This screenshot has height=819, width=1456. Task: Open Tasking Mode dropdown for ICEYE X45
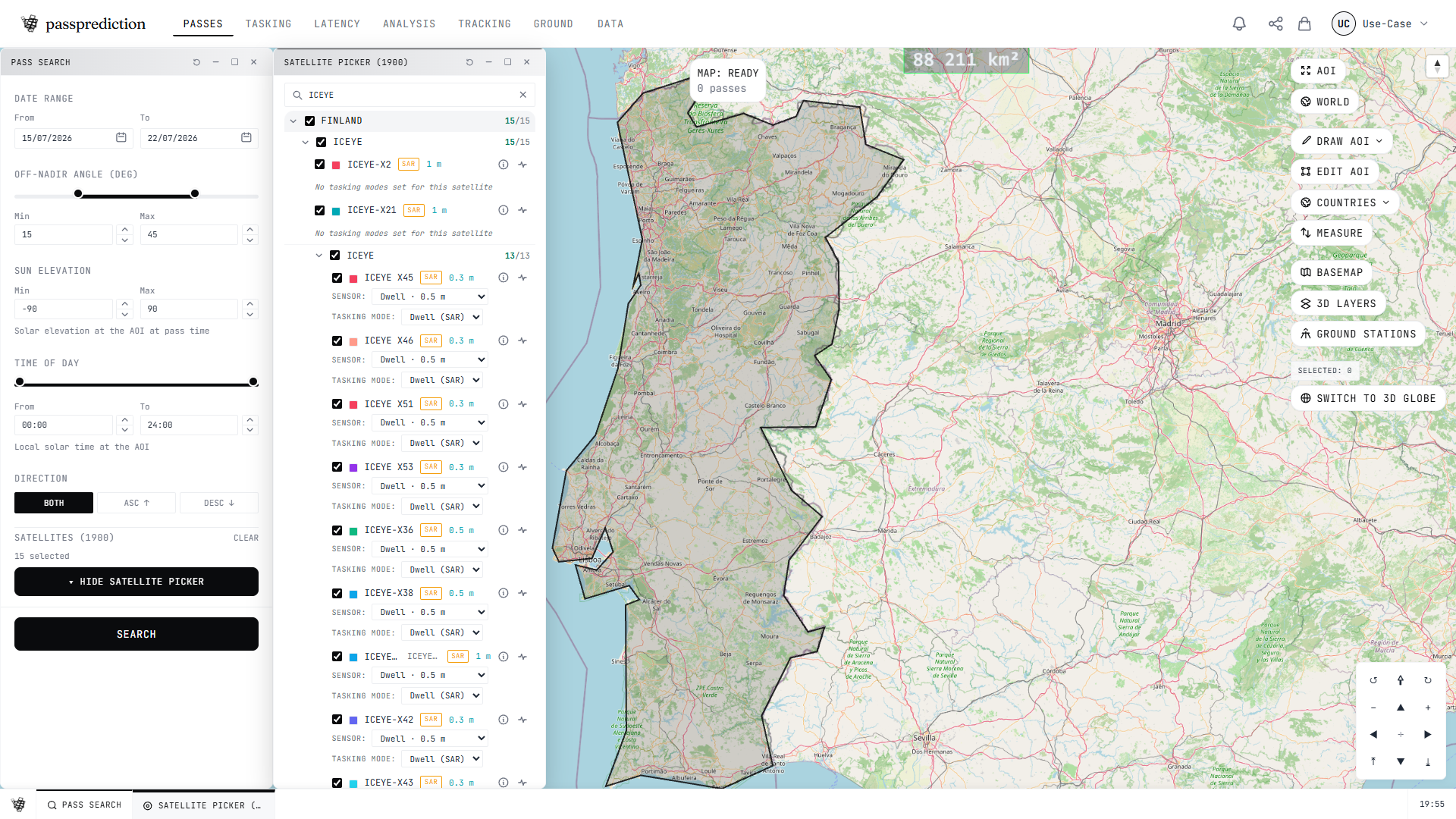pos(442,317)
